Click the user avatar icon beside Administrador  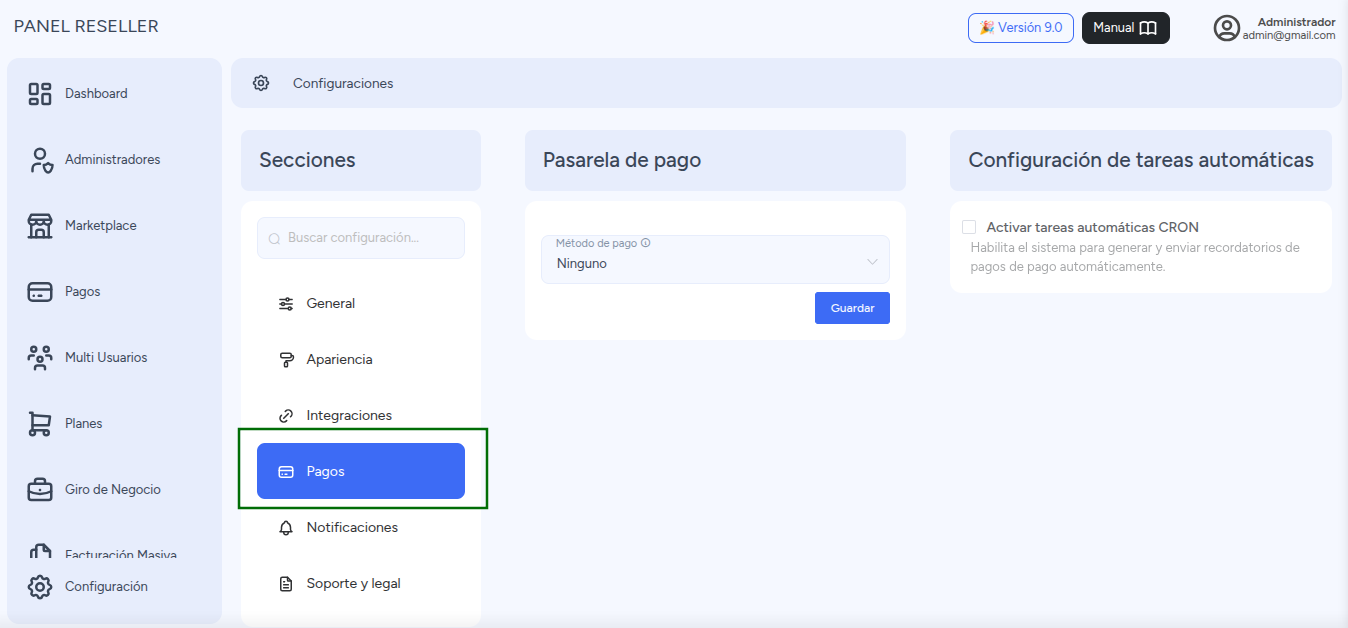pos(1226,28)
